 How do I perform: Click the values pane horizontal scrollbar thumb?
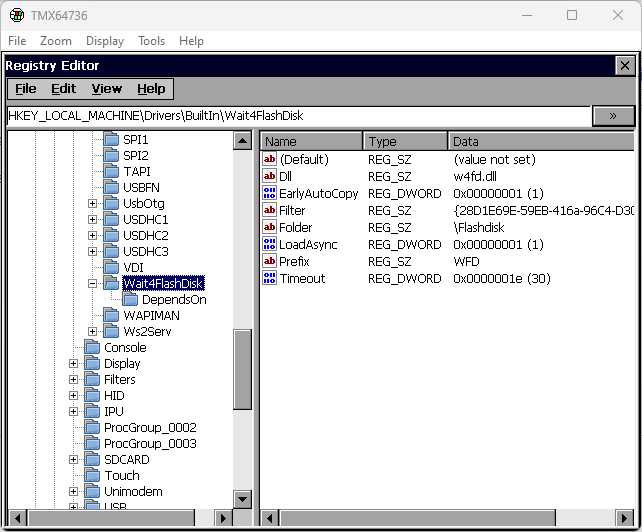coord(417,518)
